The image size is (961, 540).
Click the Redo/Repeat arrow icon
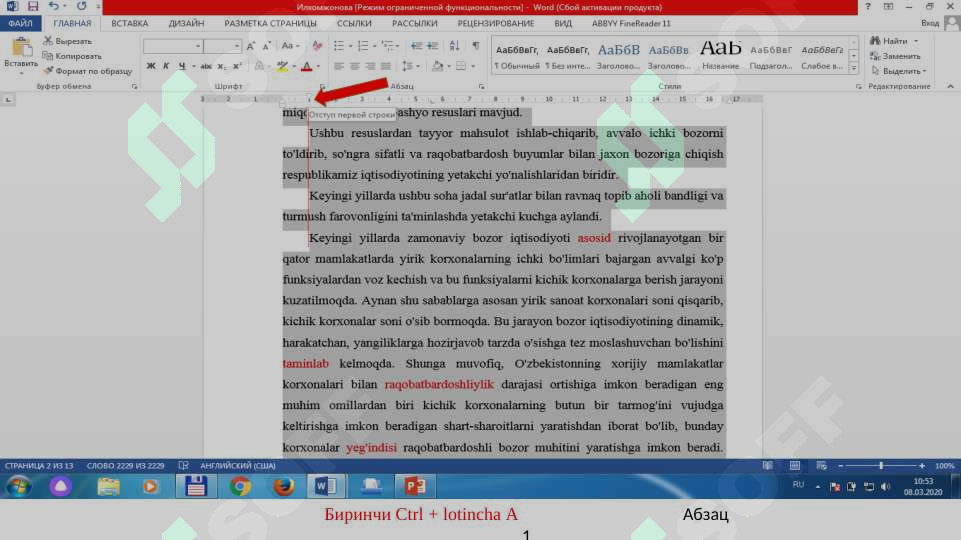[x=82, y=6]
